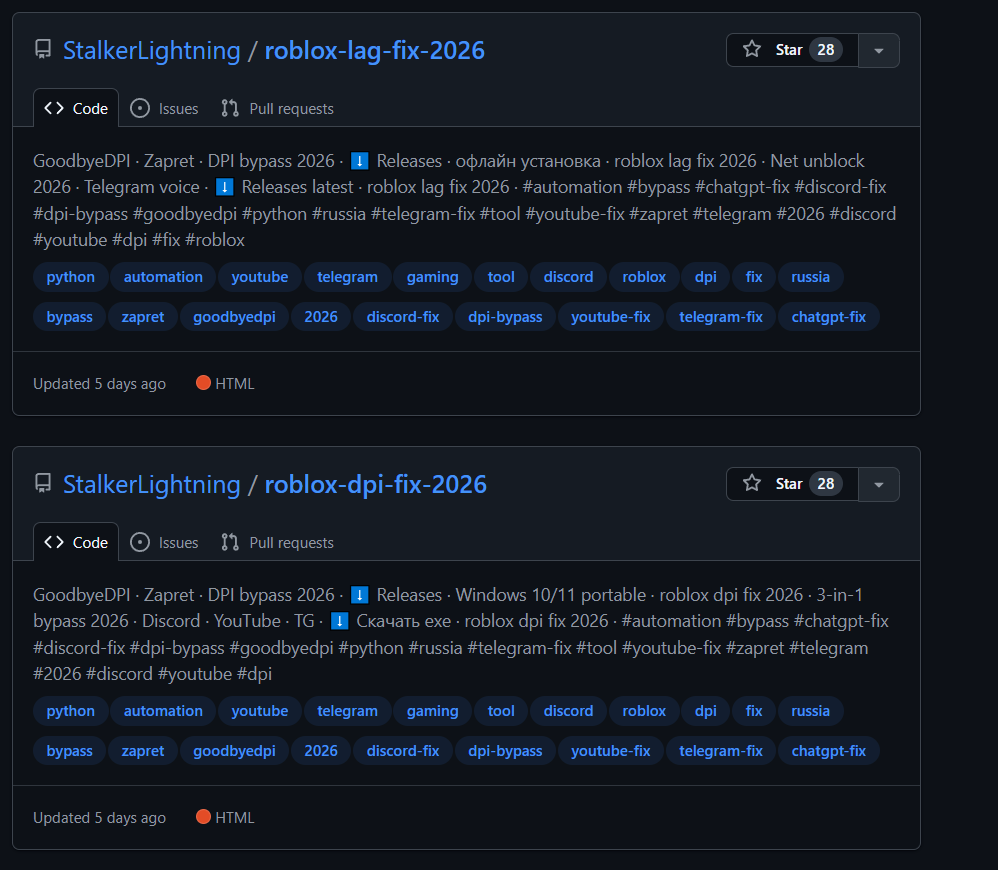Click the discord topic tag in roblox-dpi-fix-2026

pyautogui.click(x=568, y=711)
